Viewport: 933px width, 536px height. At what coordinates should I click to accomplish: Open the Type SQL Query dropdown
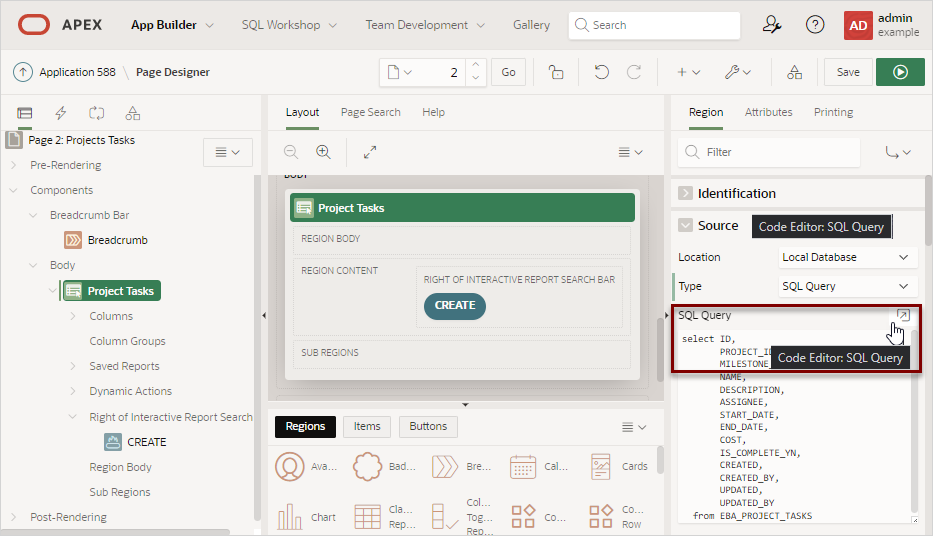click(x=847, y=286)
